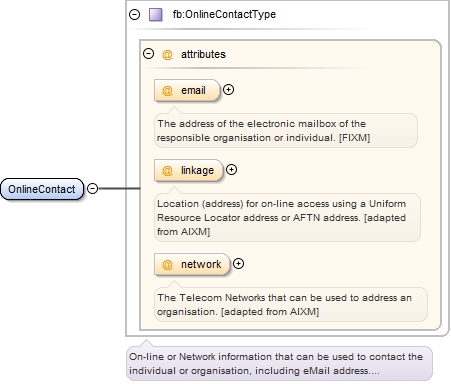Select the email attribute node

point(187,90)
